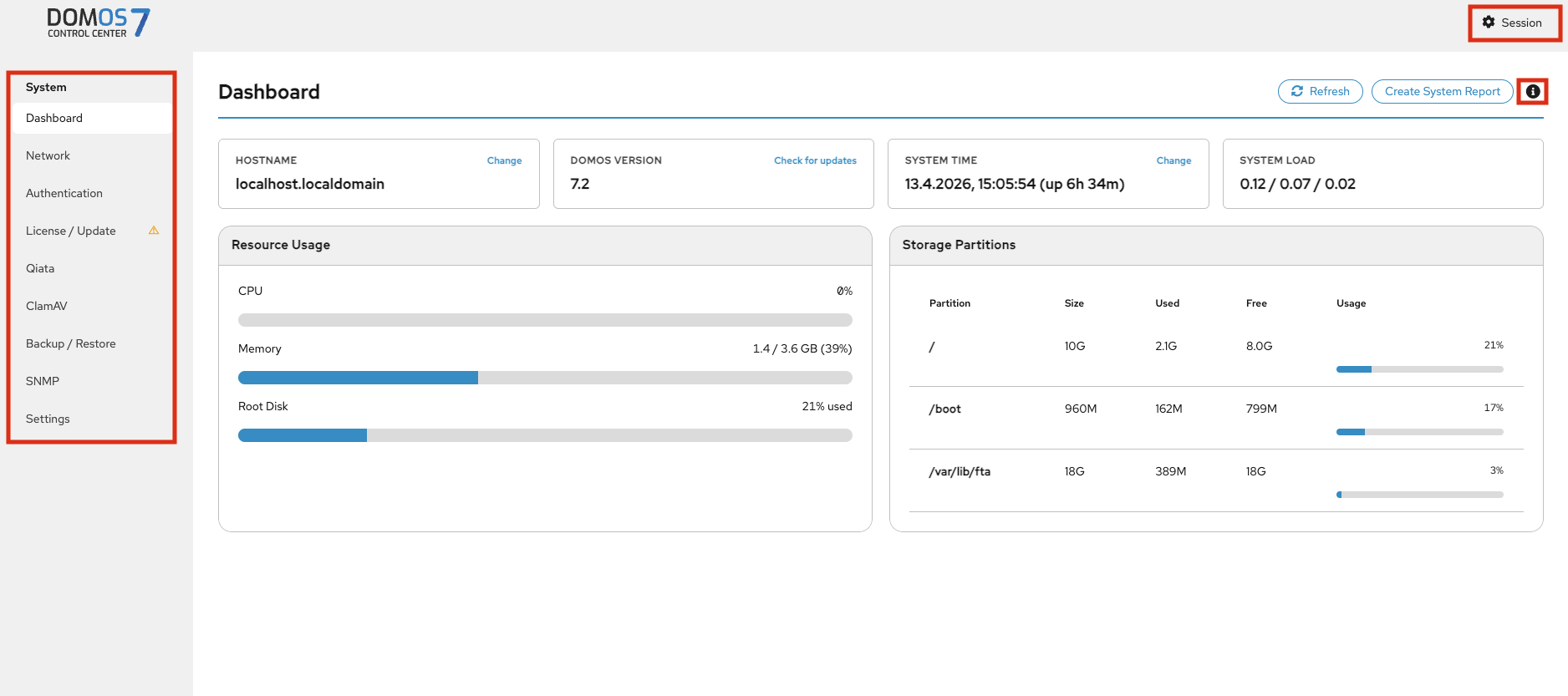Image resolution: width=1568 pixels, height=696 pixels.
Task: Click the / partition usage bar
Action: [1419, 369]
